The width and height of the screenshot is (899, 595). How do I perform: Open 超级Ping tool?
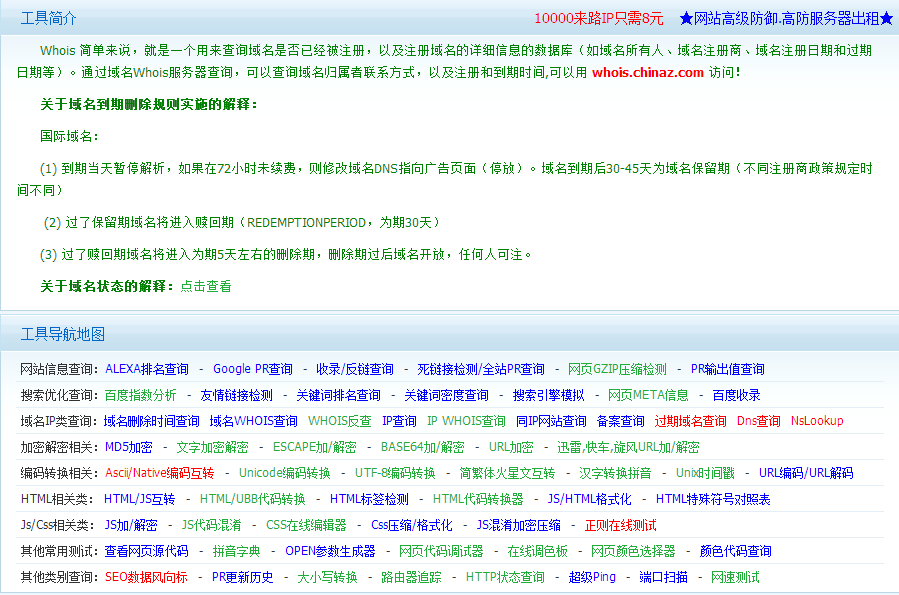[x=592, y=577]
